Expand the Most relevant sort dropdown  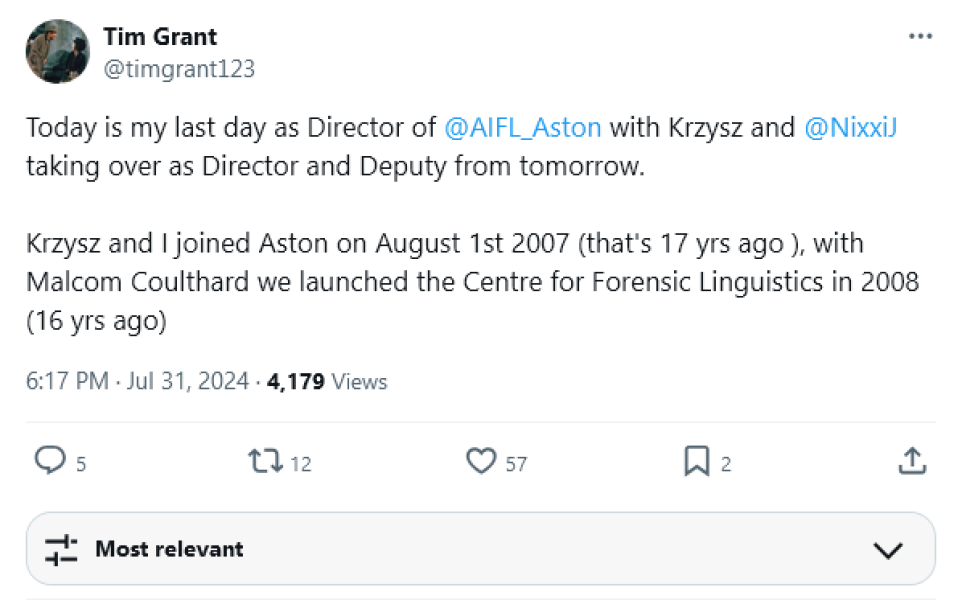tap(480, 549)
